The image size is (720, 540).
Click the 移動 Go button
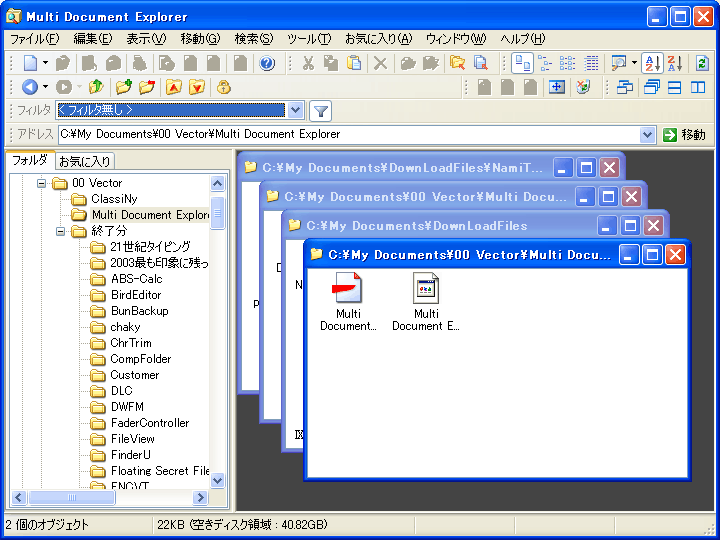click(684, 135)
